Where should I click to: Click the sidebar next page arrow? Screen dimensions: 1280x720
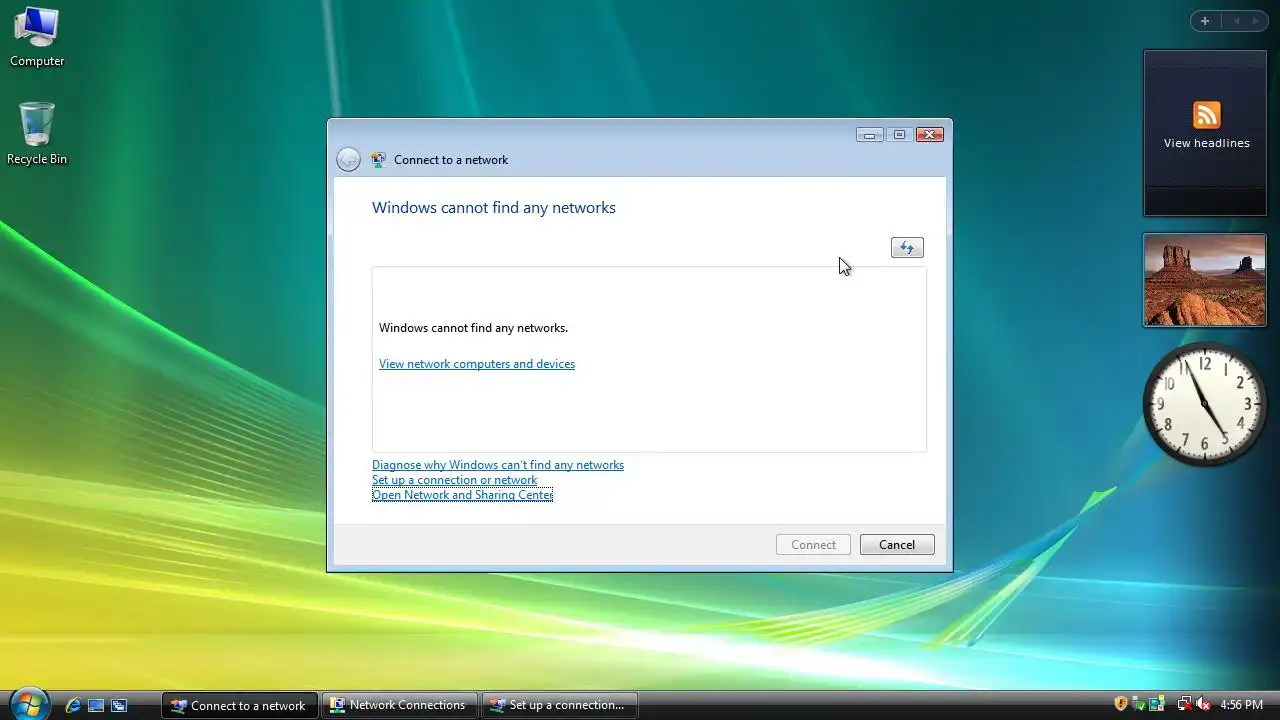pos(1256,21)
